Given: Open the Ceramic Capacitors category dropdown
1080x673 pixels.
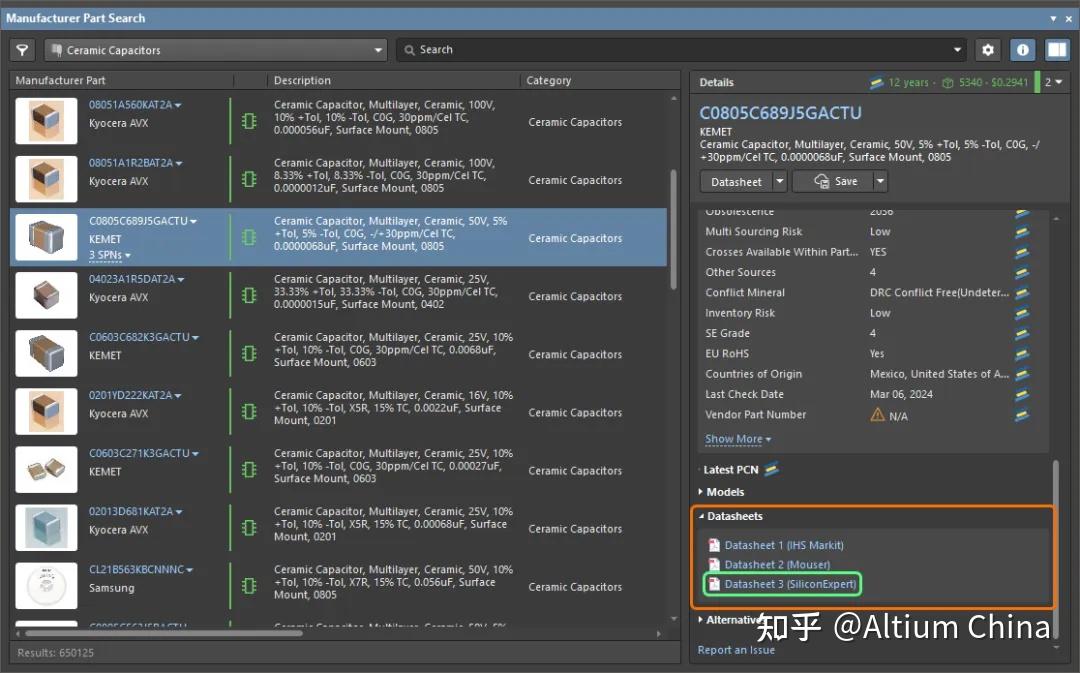Looking at the screenshot, I should (x=378, y=49).
